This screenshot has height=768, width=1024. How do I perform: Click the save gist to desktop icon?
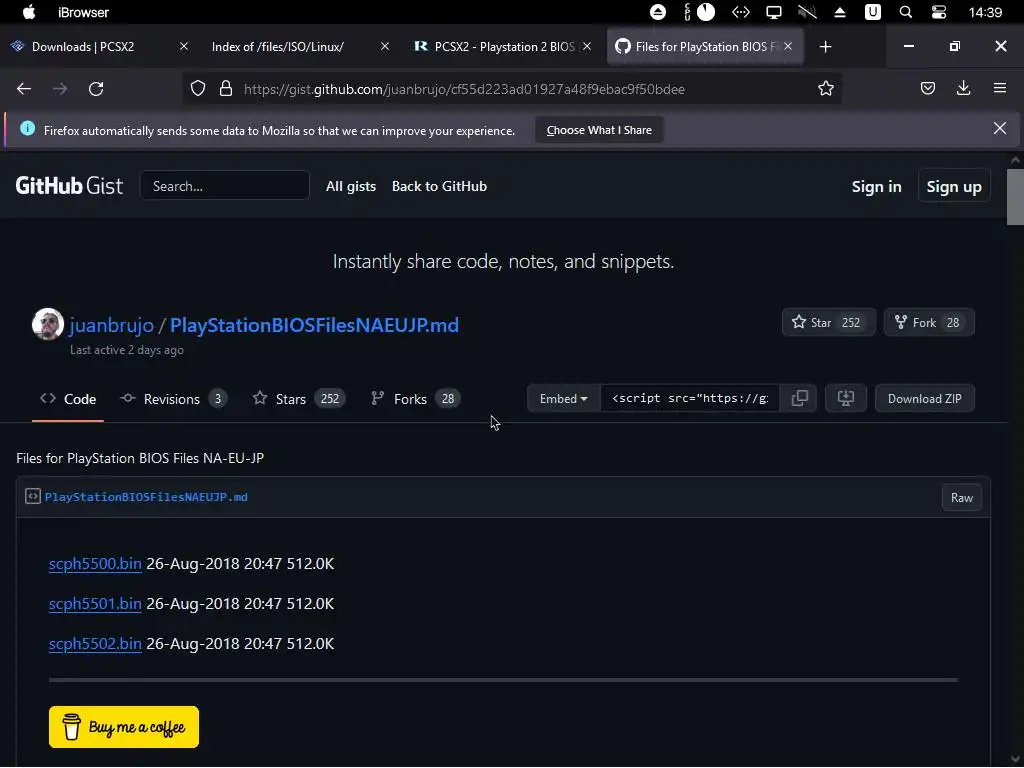pos(846,398)
